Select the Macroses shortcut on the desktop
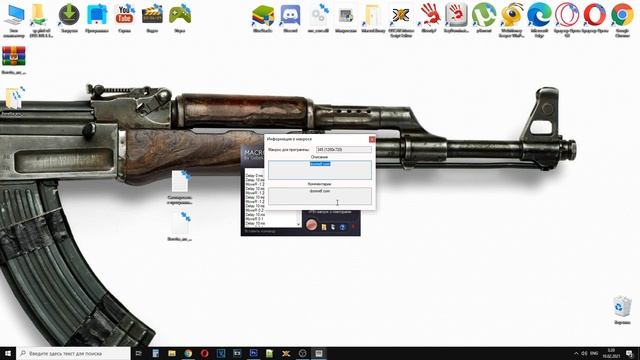The width and height of the screenshot is (640, 360). (x=346, y=19)
